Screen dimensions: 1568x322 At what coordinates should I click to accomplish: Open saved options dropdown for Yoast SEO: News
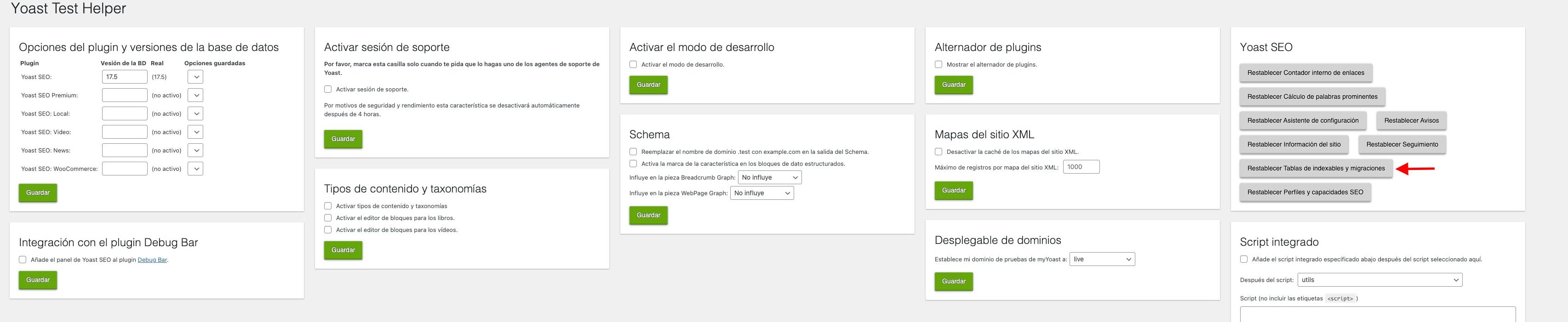[195, 150]
